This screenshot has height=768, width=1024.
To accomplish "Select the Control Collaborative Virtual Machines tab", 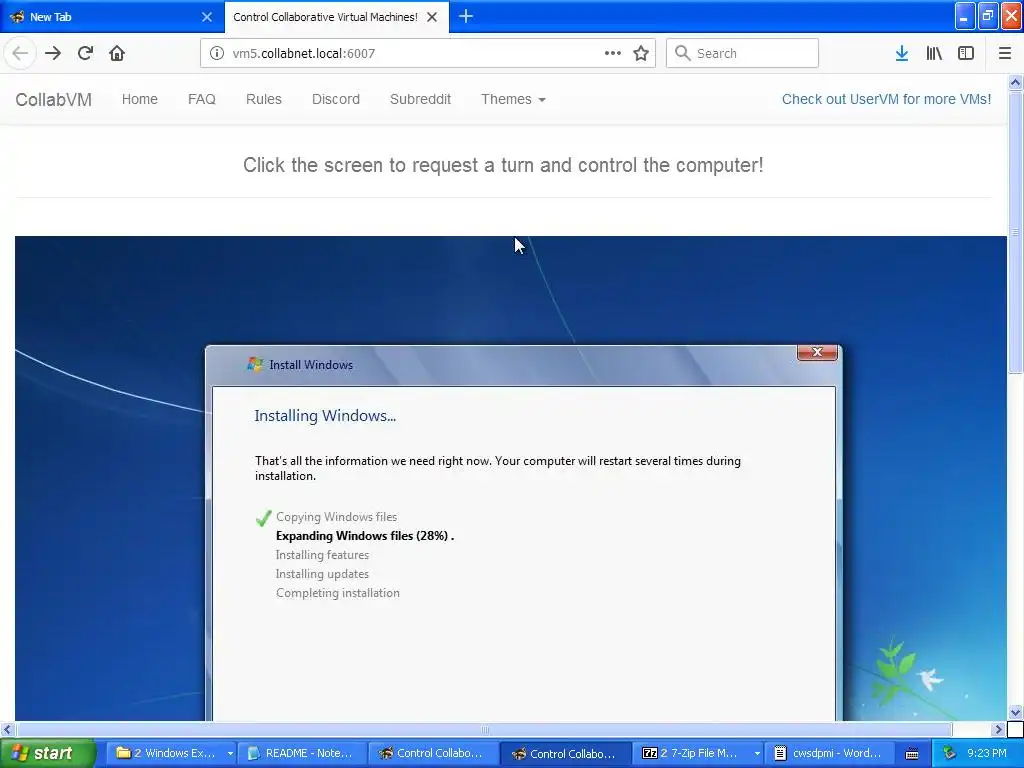I will pos(337,17).
